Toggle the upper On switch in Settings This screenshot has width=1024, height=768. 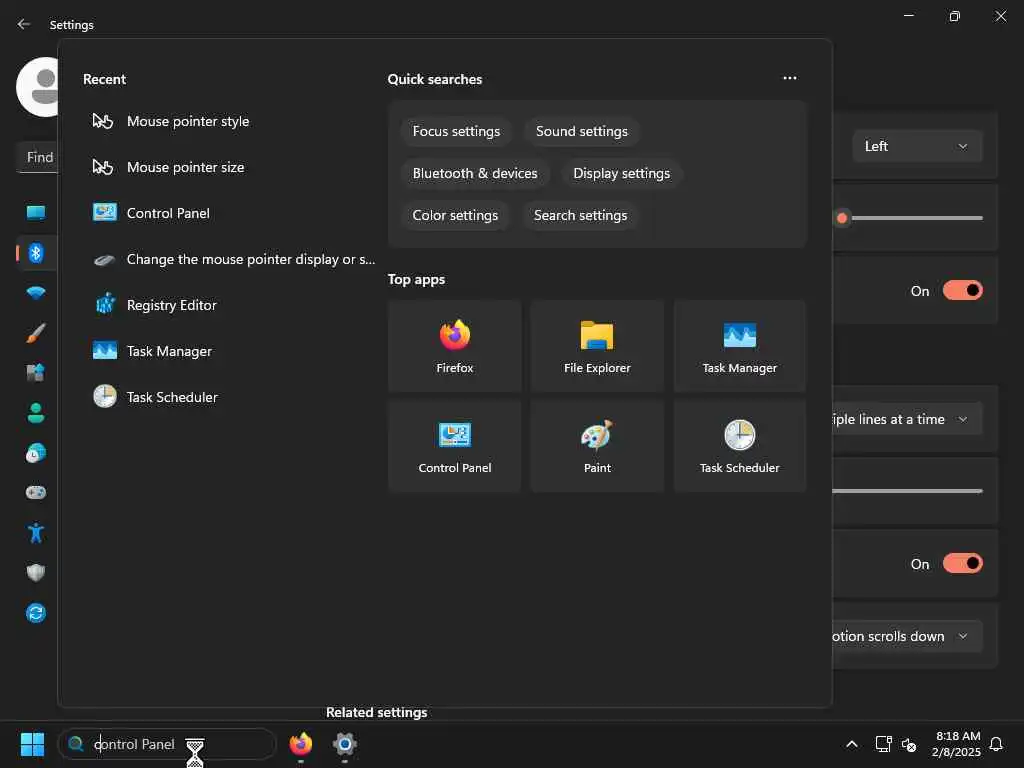963,291
